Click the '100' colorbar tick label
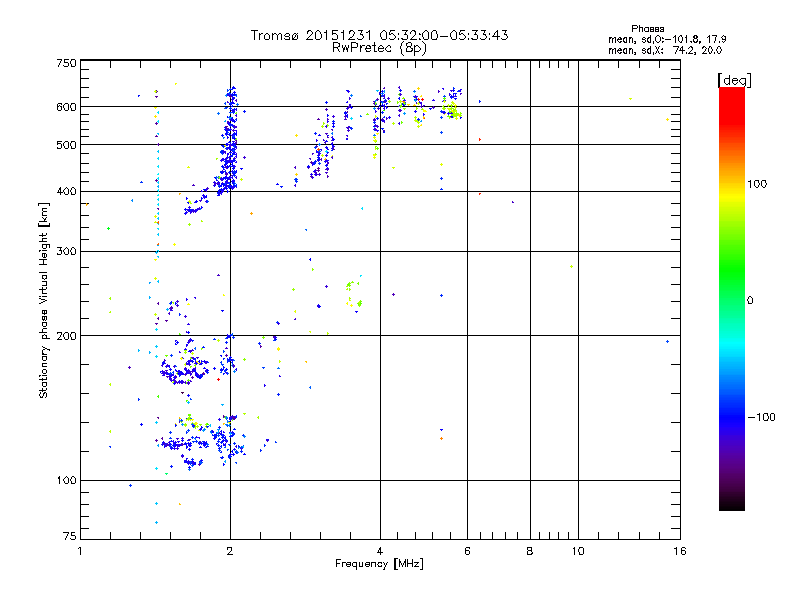Viewport: 800px width, 600px height. click(757, 184)
